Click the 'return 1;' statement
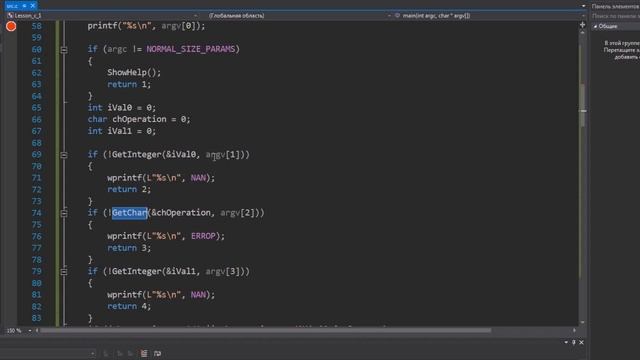The height and width of the screenshot is (360, 640). (x=129, y=84)
